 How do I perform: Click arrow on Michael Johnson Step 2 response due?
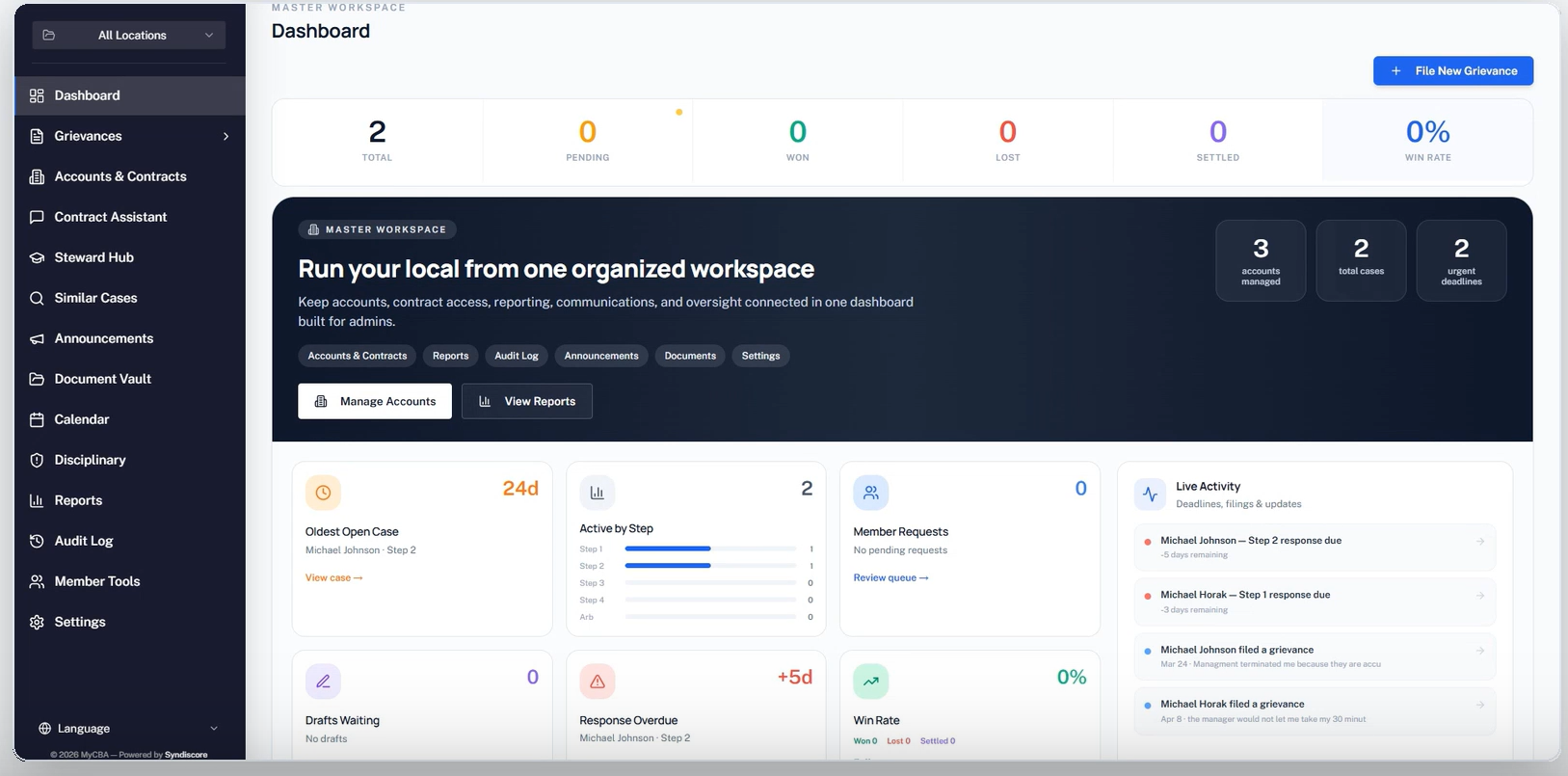[x=1480, y=541]
